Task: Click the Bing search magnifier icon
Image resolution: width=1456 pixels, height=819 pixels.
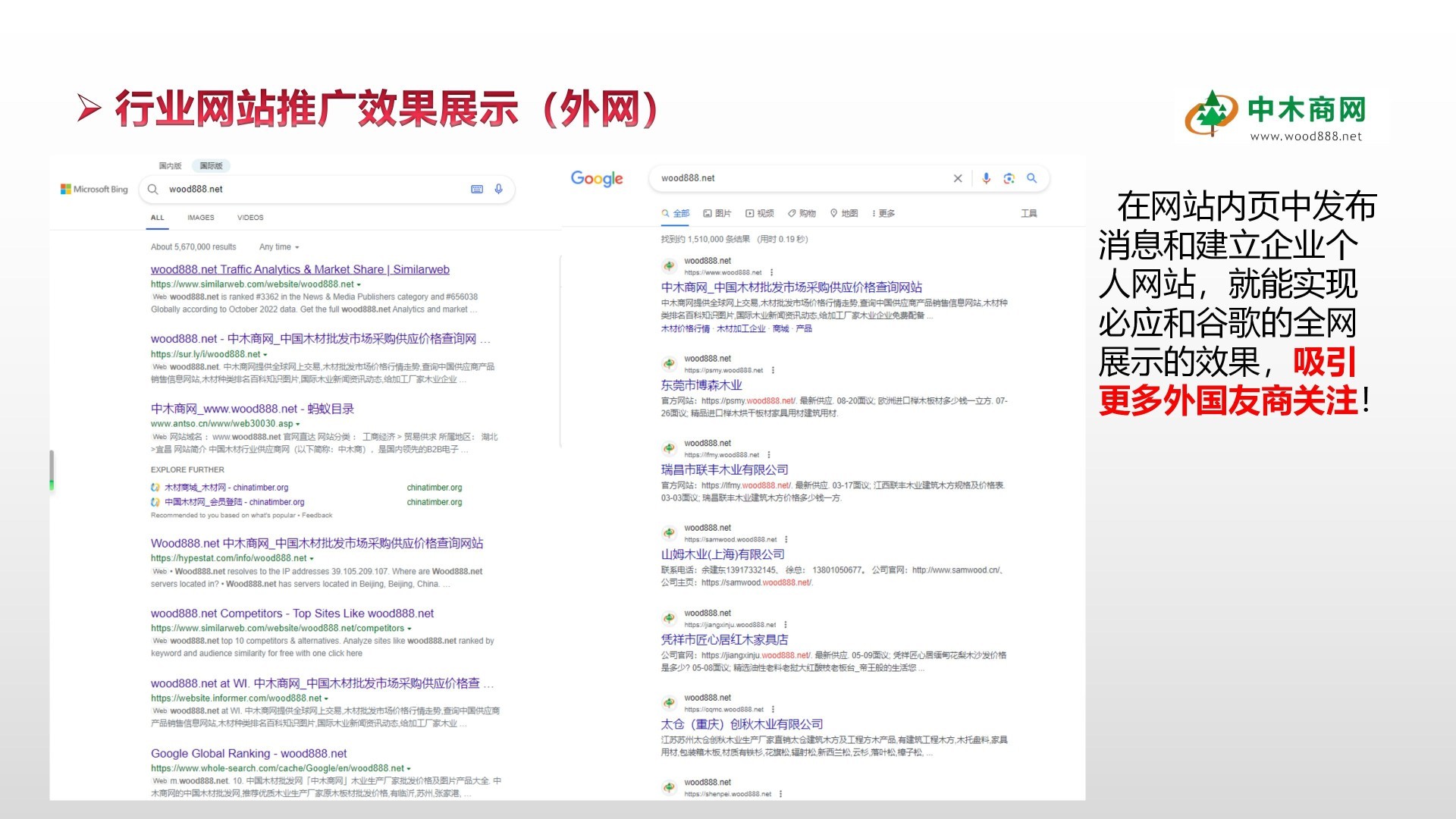Action: pyautogui.click(x=152, y=190)
